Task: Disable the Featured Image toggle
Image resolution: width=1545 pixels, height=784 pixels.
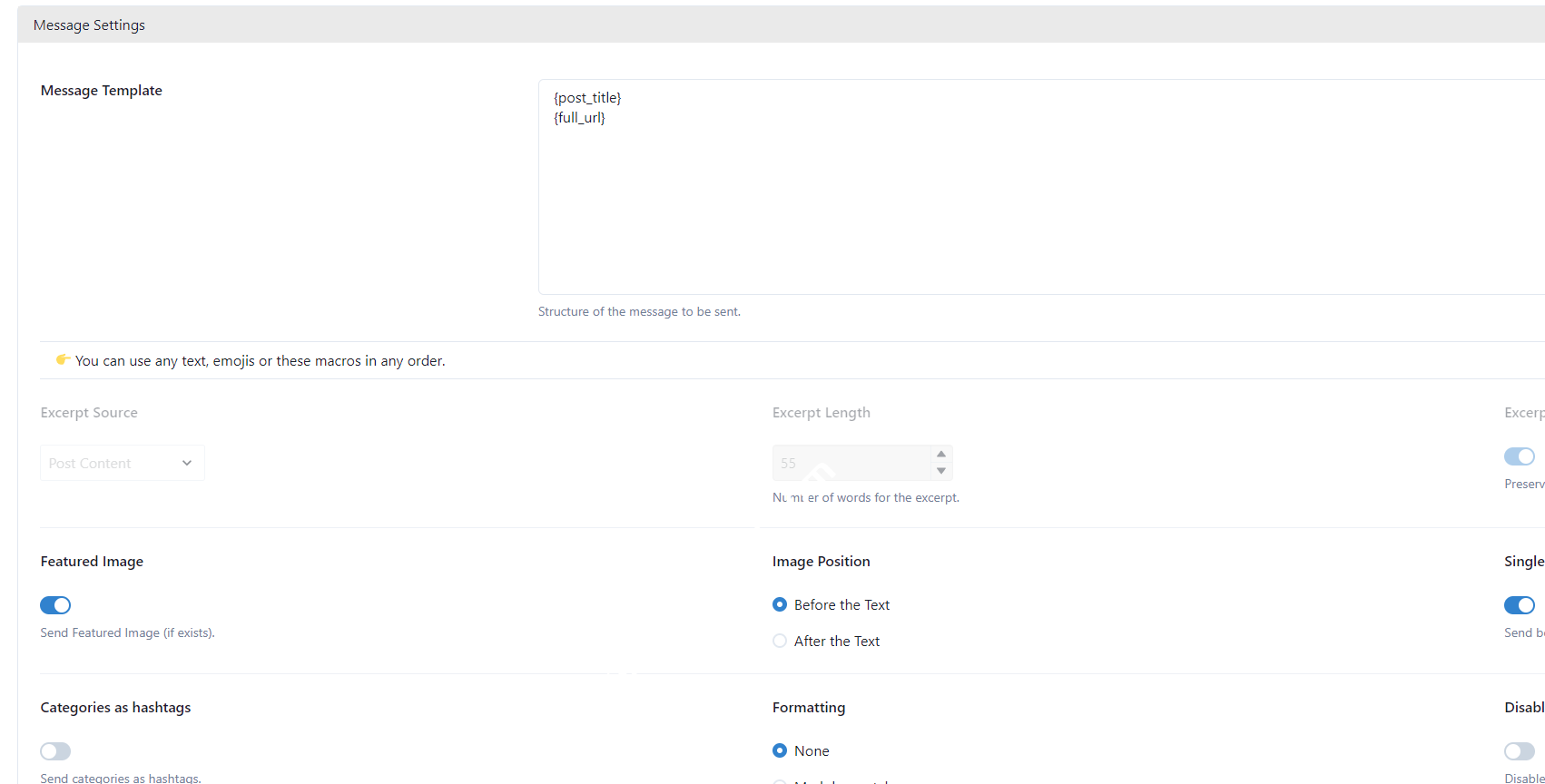Action: [x=55, y=605]
